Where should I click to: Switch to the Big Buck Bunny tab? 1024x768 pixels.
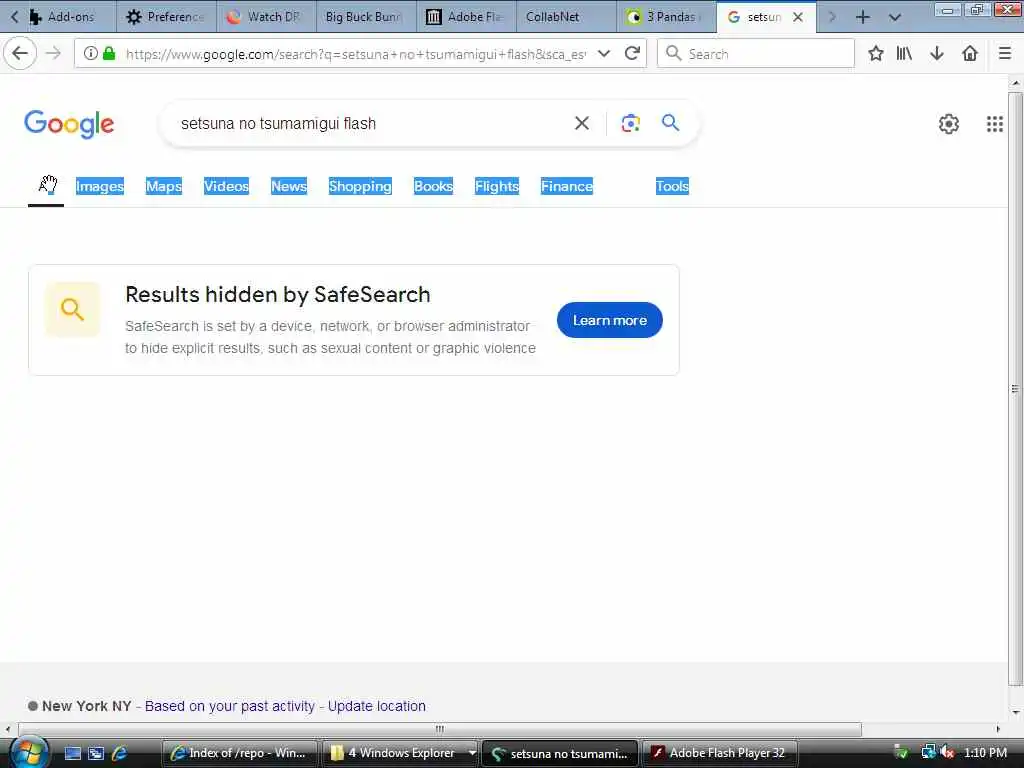click(x=366, y=17)
